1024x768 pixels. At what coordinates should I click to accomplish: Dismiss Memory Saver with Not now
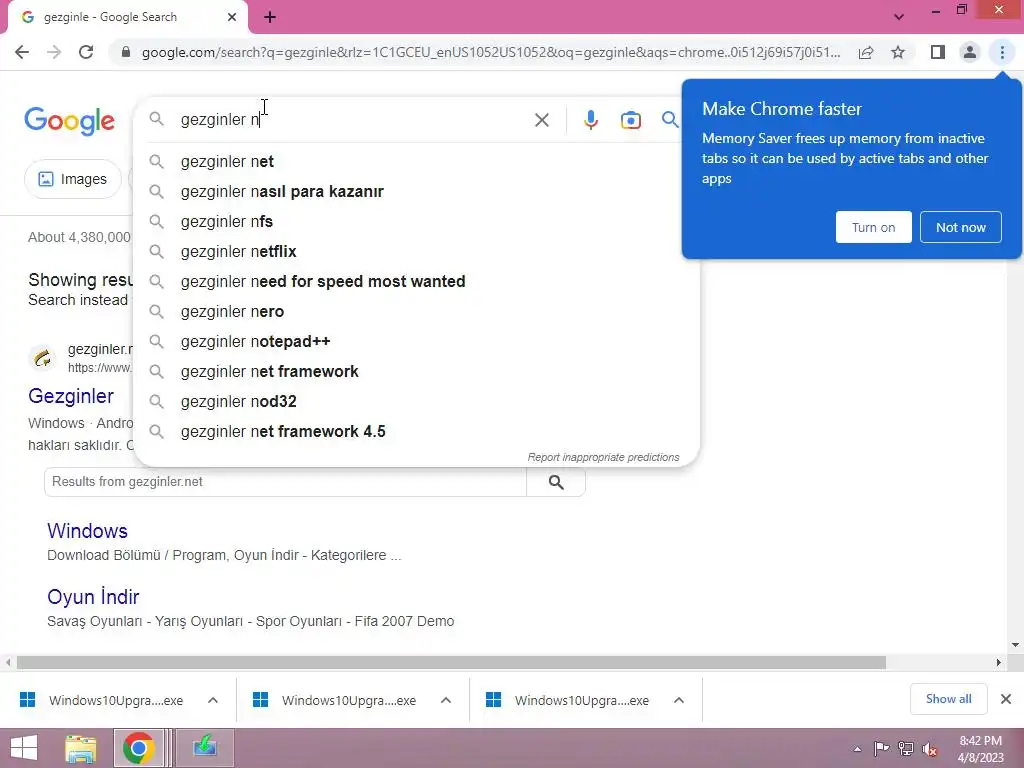coord(961,227)
